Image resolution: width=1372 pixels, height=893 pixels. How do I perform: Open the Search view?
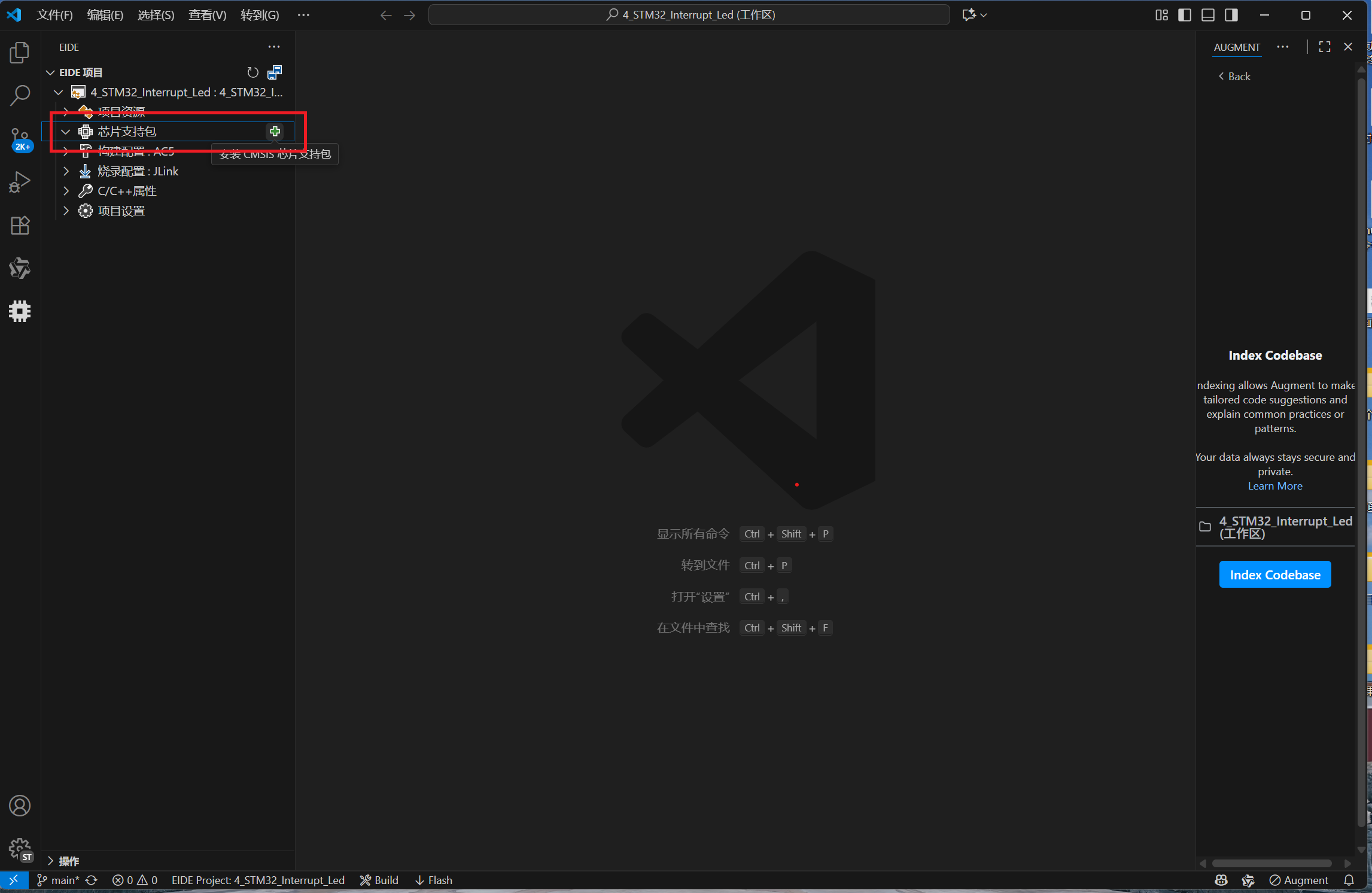[20, 95]
